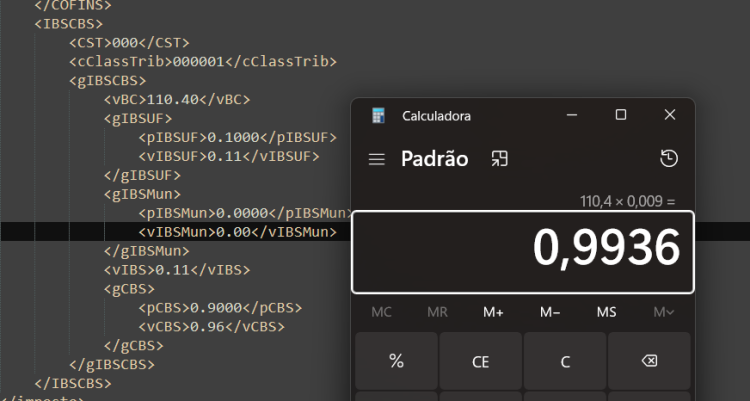Click the Calculadora window title text

[x=436, y=116]
